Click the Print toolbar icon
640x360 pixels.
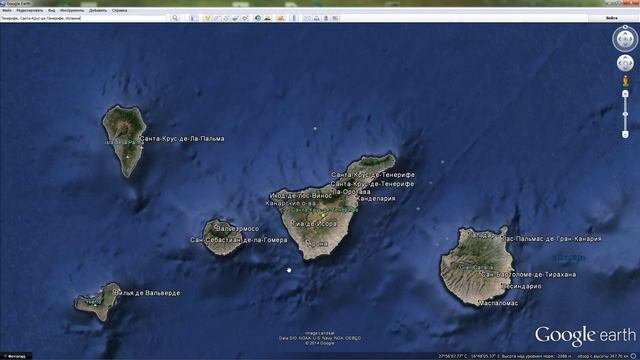316,18
